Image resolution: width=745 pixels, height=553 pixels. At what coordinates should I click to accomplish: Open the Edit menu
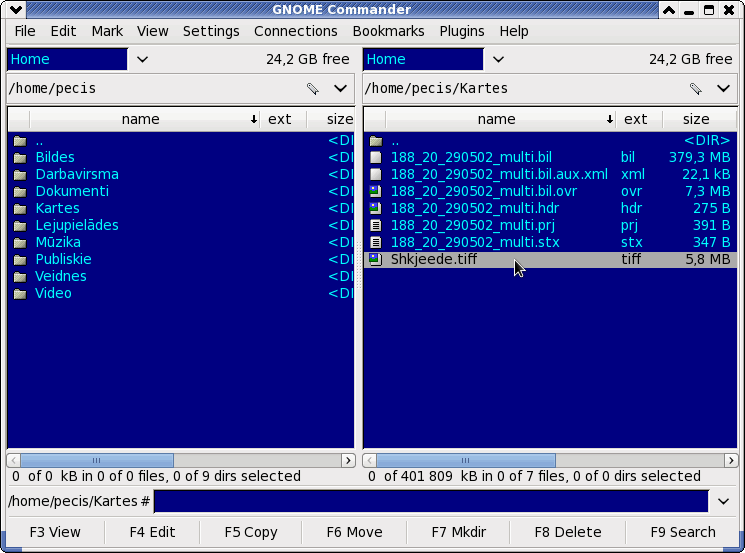pos(63,31)
